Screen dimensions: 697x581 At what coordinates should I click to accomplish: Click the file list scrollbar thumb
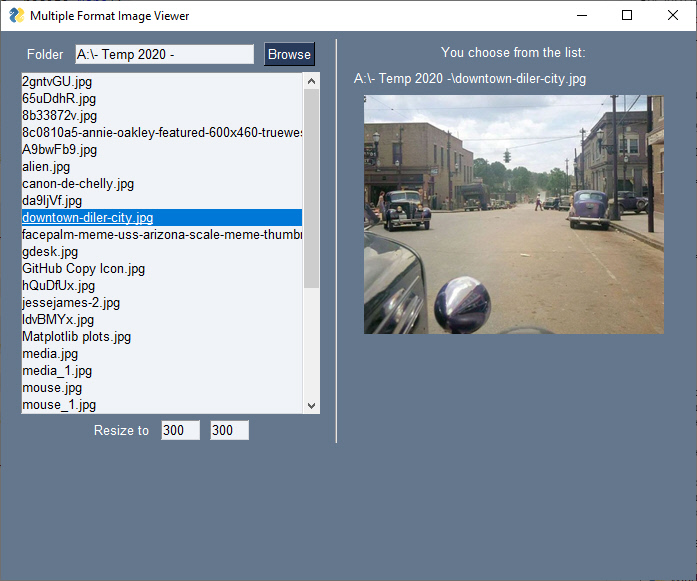[x=311, y=190]
